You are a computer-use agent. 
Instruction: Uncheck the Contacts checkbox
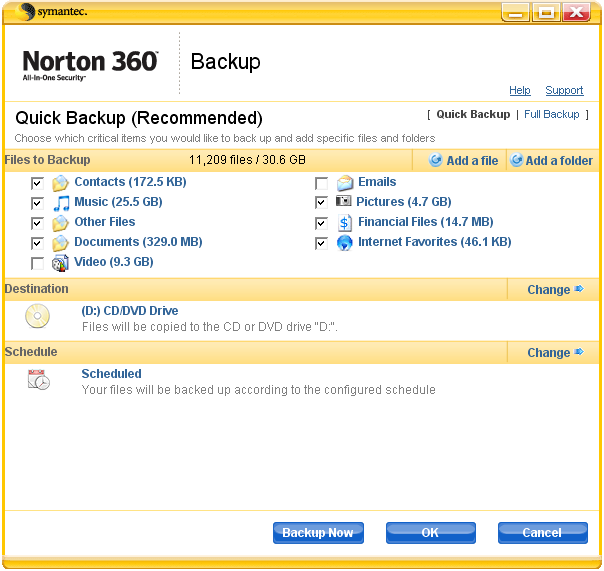click(x=37, y=183)
